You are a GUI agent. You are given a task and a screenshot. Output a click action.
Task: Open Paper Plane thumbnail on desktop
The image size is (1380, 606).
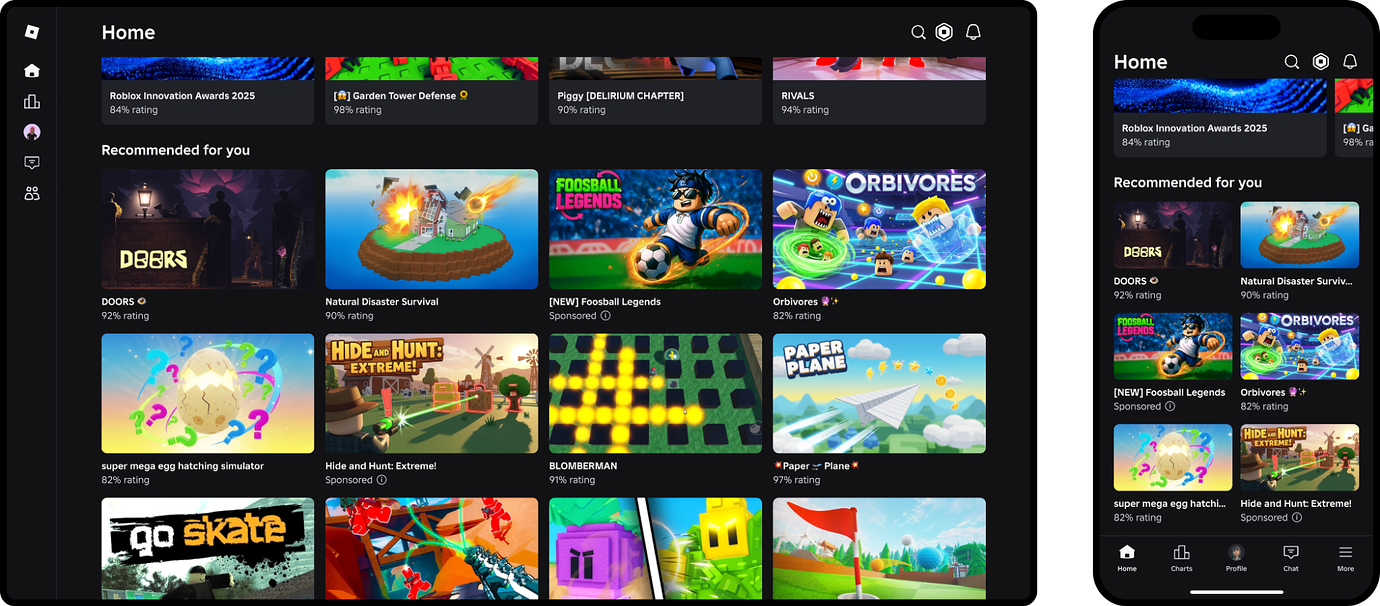pyautogui.click(x=879, y=394)
